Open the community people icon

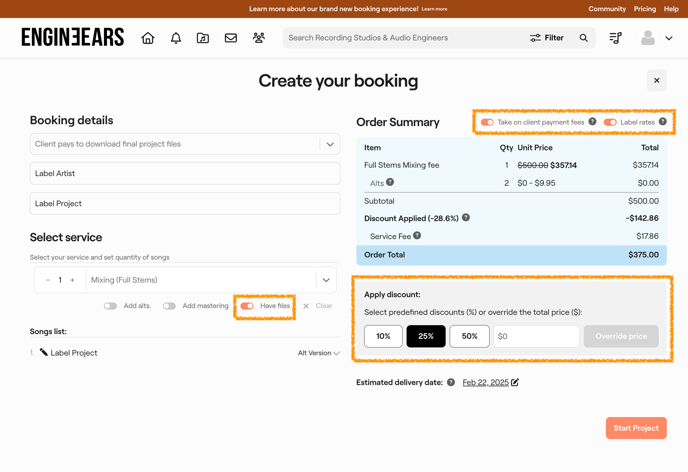coord(259,38)
